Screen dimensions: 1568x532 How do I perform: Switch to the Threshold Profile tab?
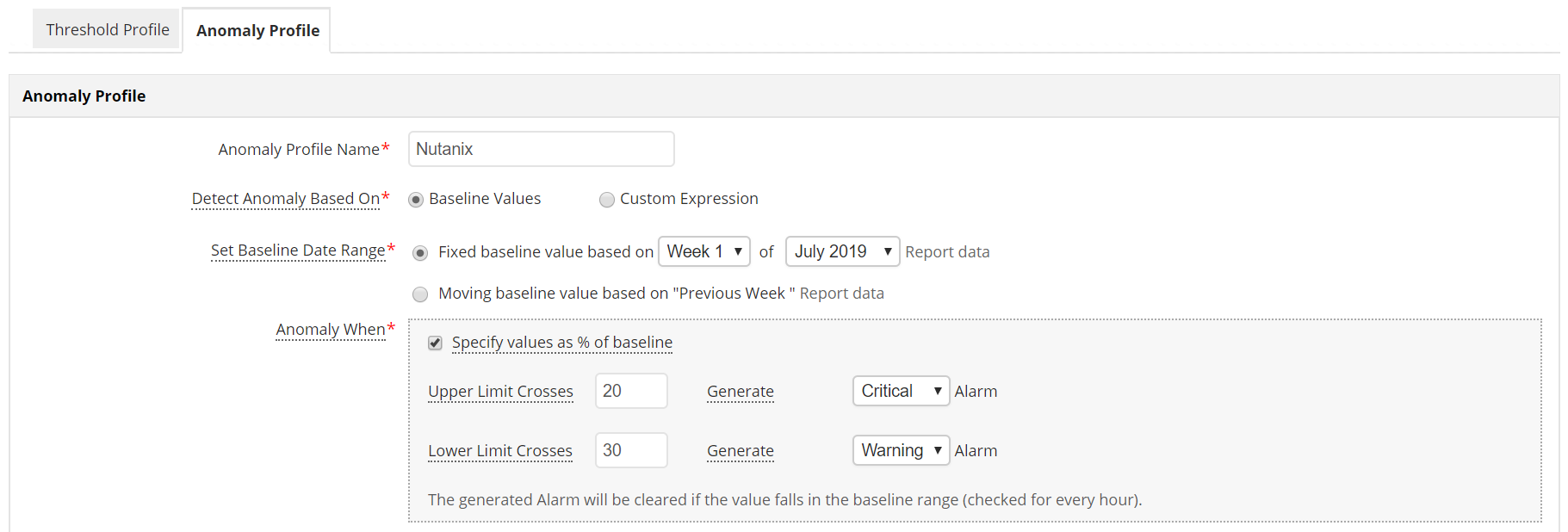(107, 30)
